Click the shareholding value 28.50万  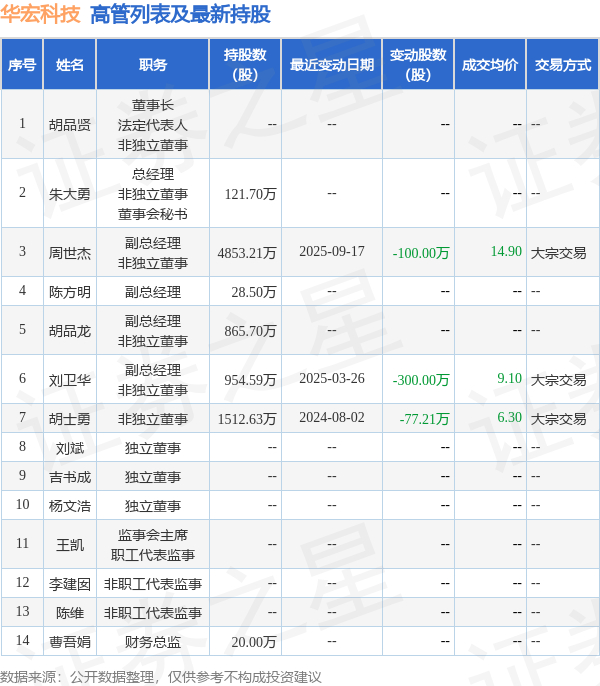(254, 292)
